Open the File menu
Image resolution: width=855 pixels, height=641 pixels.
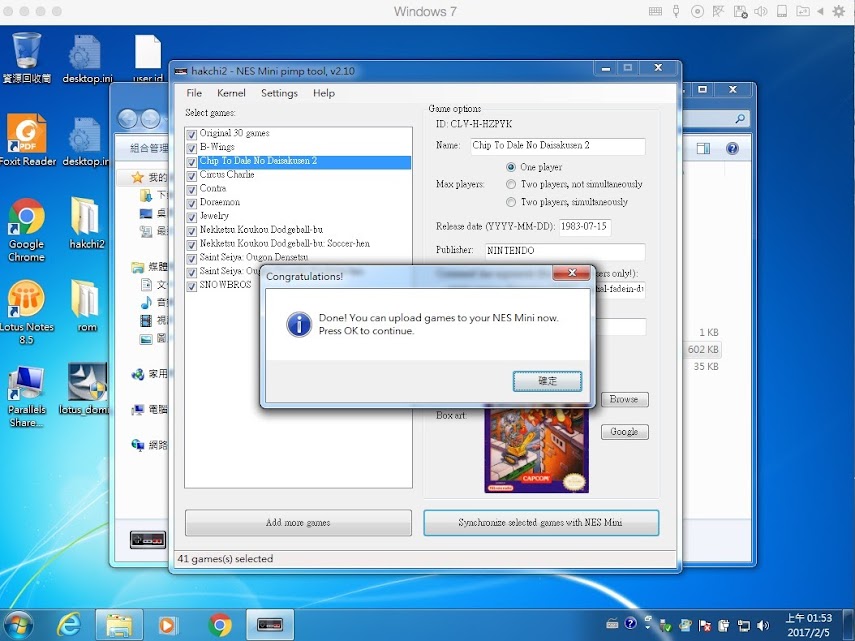point(194,93)
